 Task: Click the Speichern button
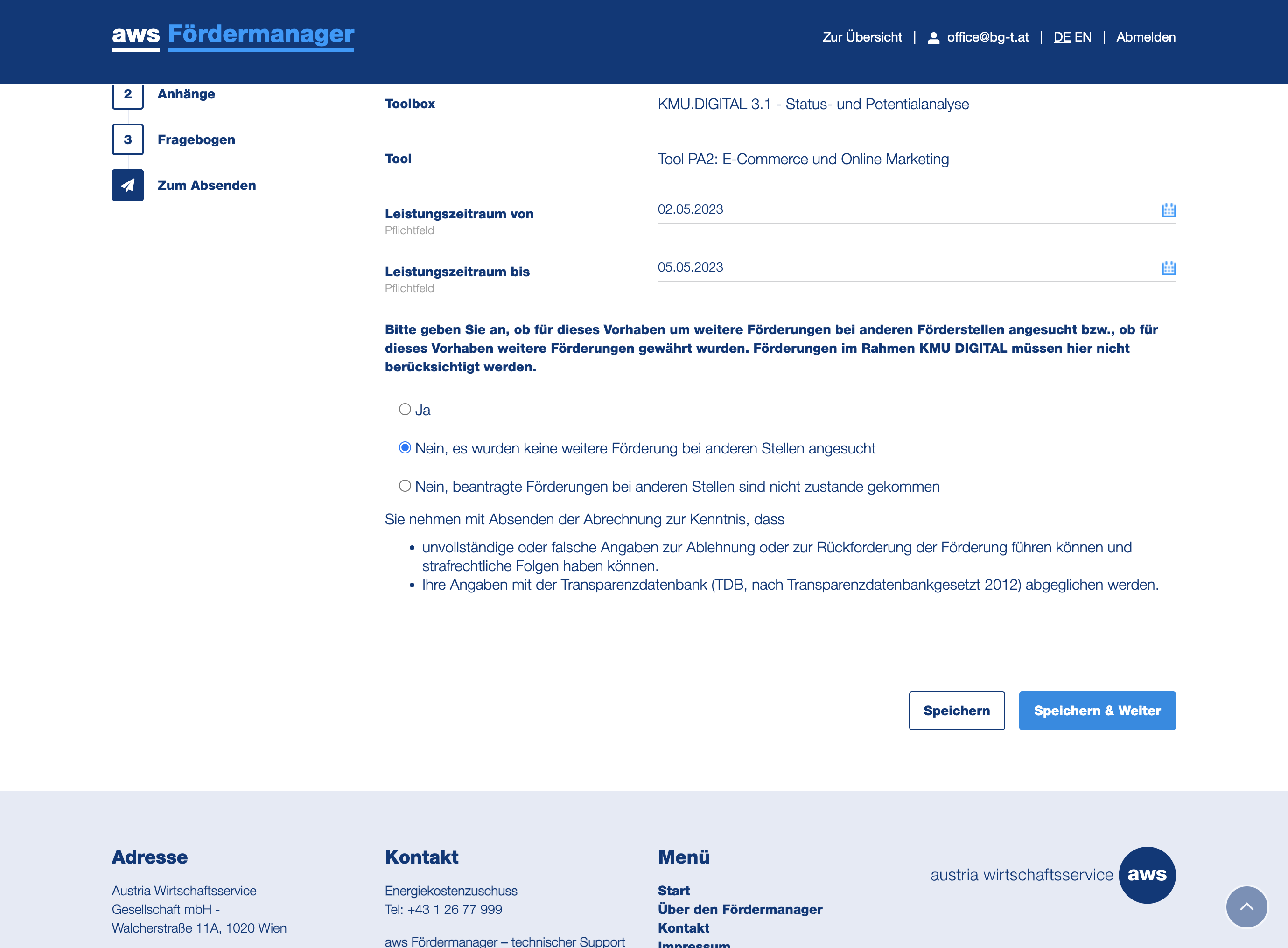point(957,711)
